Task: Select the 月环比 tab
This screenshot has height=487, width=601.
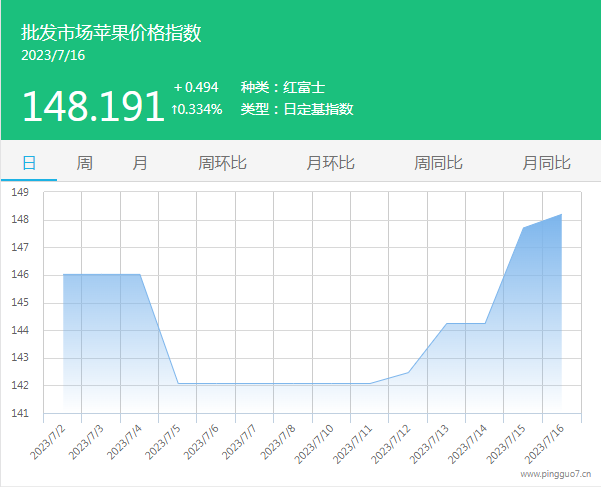Action: (x=330, y=163)
